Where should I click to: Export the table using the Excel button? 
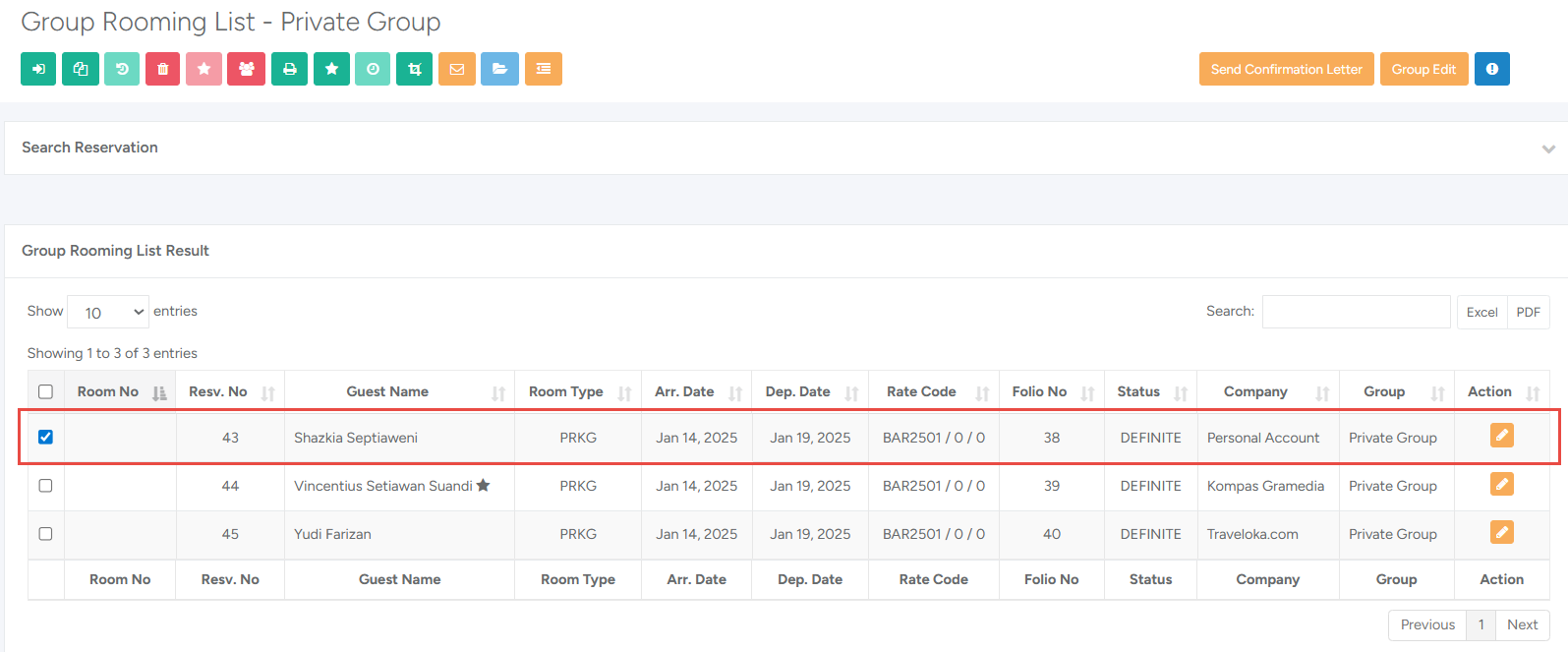(1481, 312)
